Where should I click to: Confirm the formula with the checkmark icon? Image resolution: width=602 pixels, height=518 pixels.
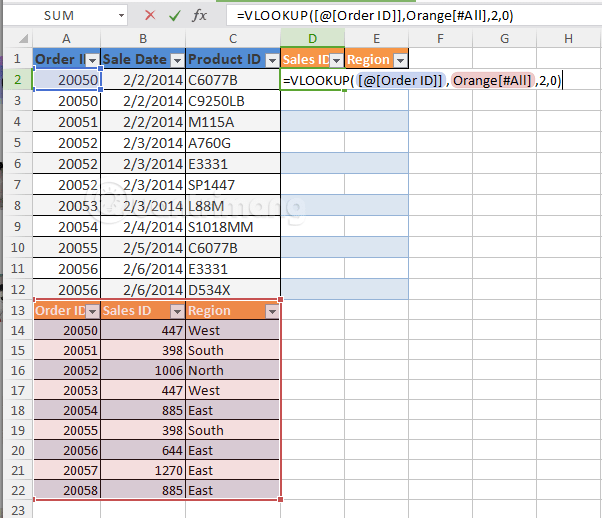pos(175,15)
